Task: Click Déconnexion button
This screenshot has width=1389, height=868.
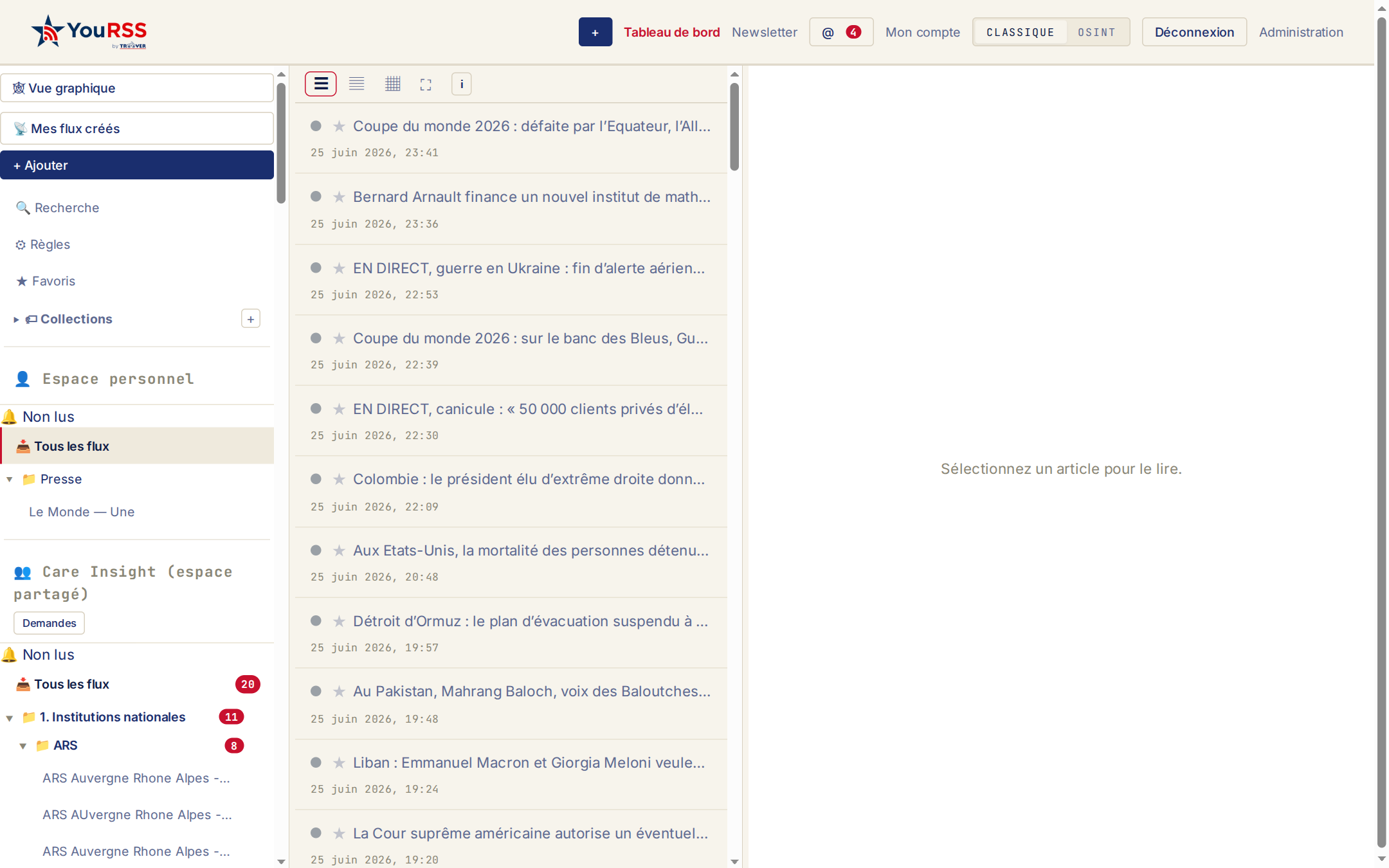Action: (1194, 32)
